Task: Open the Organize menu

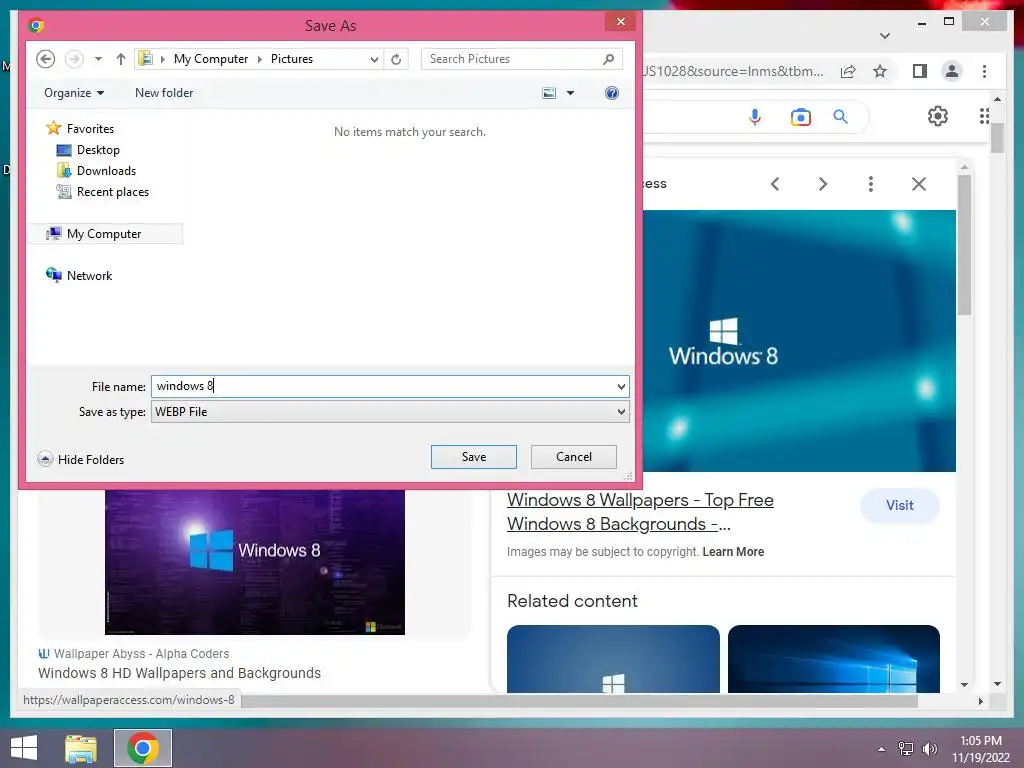Action: 74,93
